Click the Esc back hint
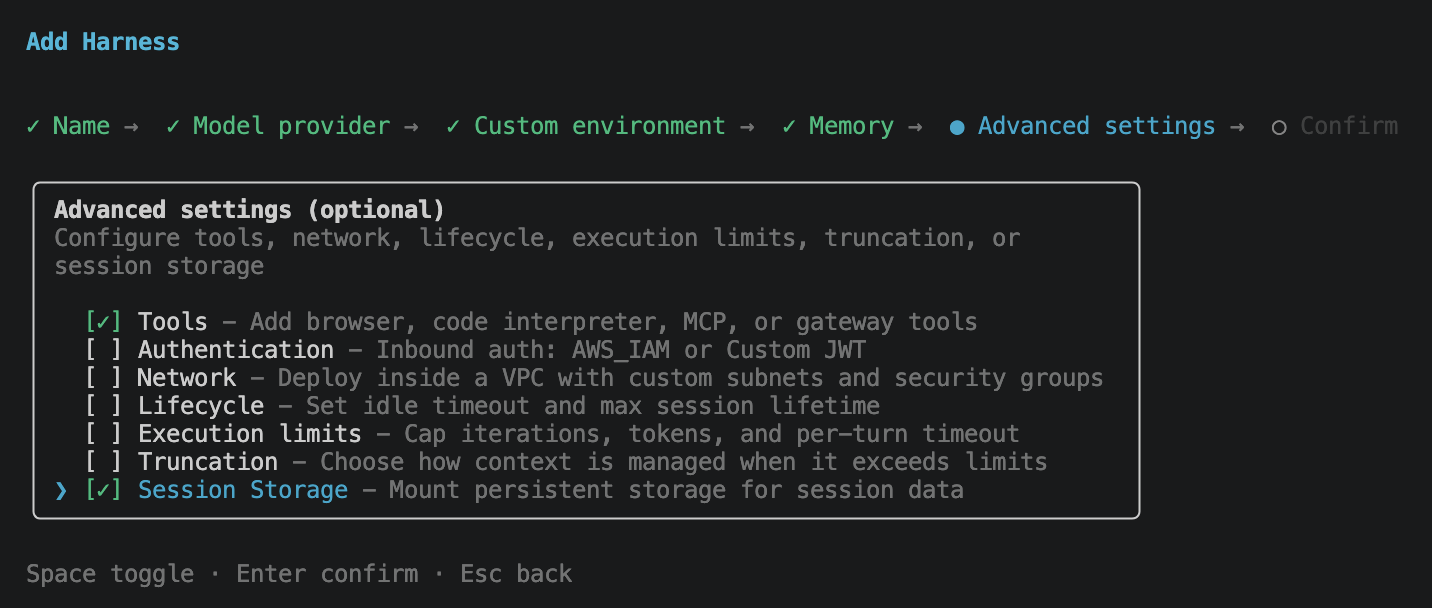This screenshot has width=1432, height=608. 515,573
